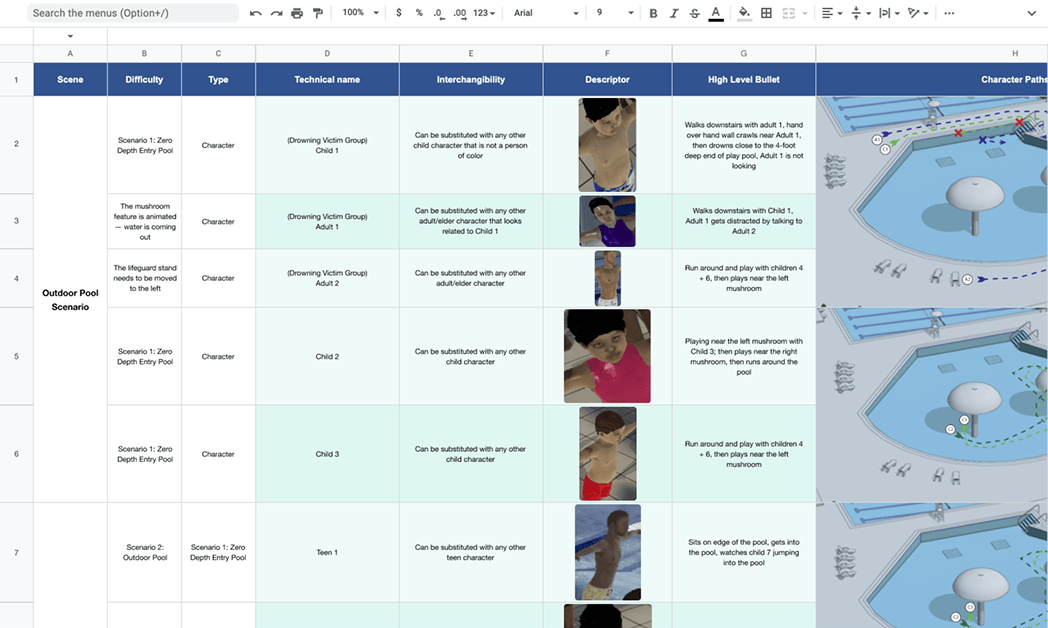Viewport: 1048px width, 628px height.
Task: Select row 7 header
Action: point(17,553)
